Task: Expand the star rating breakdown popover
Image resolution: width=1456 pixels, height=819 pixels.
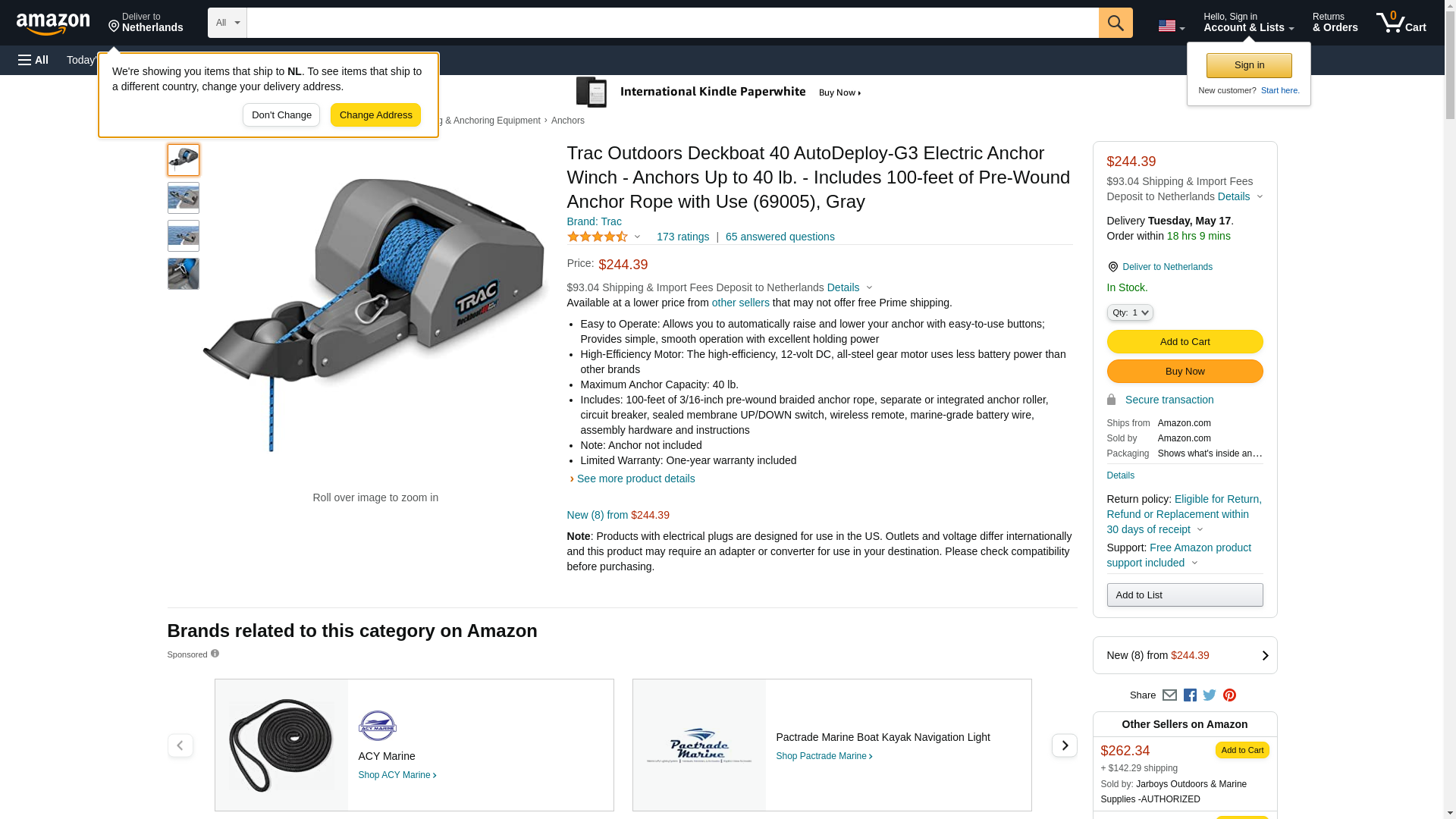Action: pos(604,237)
